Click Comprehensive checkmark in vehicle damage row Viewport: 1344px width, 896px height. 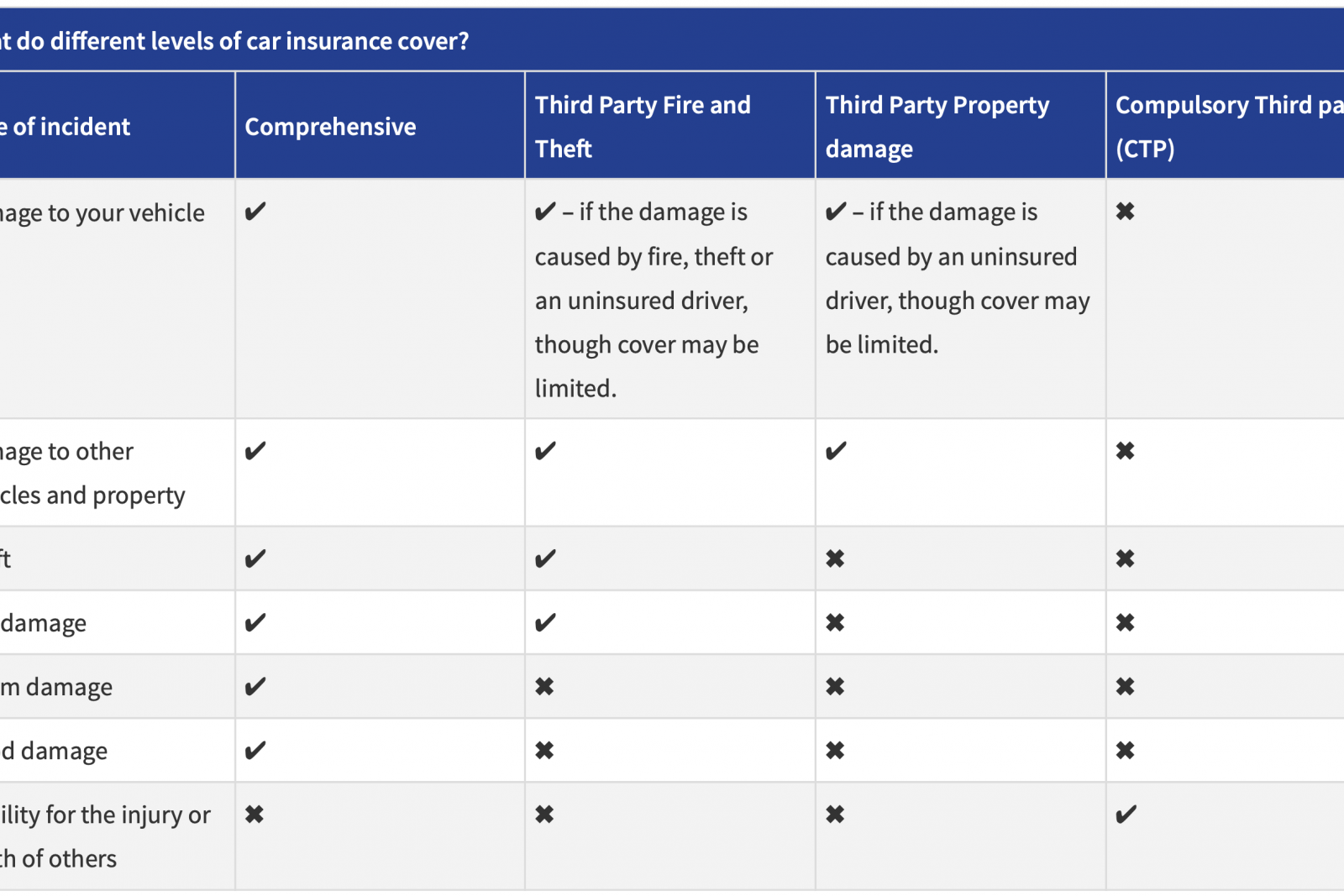(255, 212)
